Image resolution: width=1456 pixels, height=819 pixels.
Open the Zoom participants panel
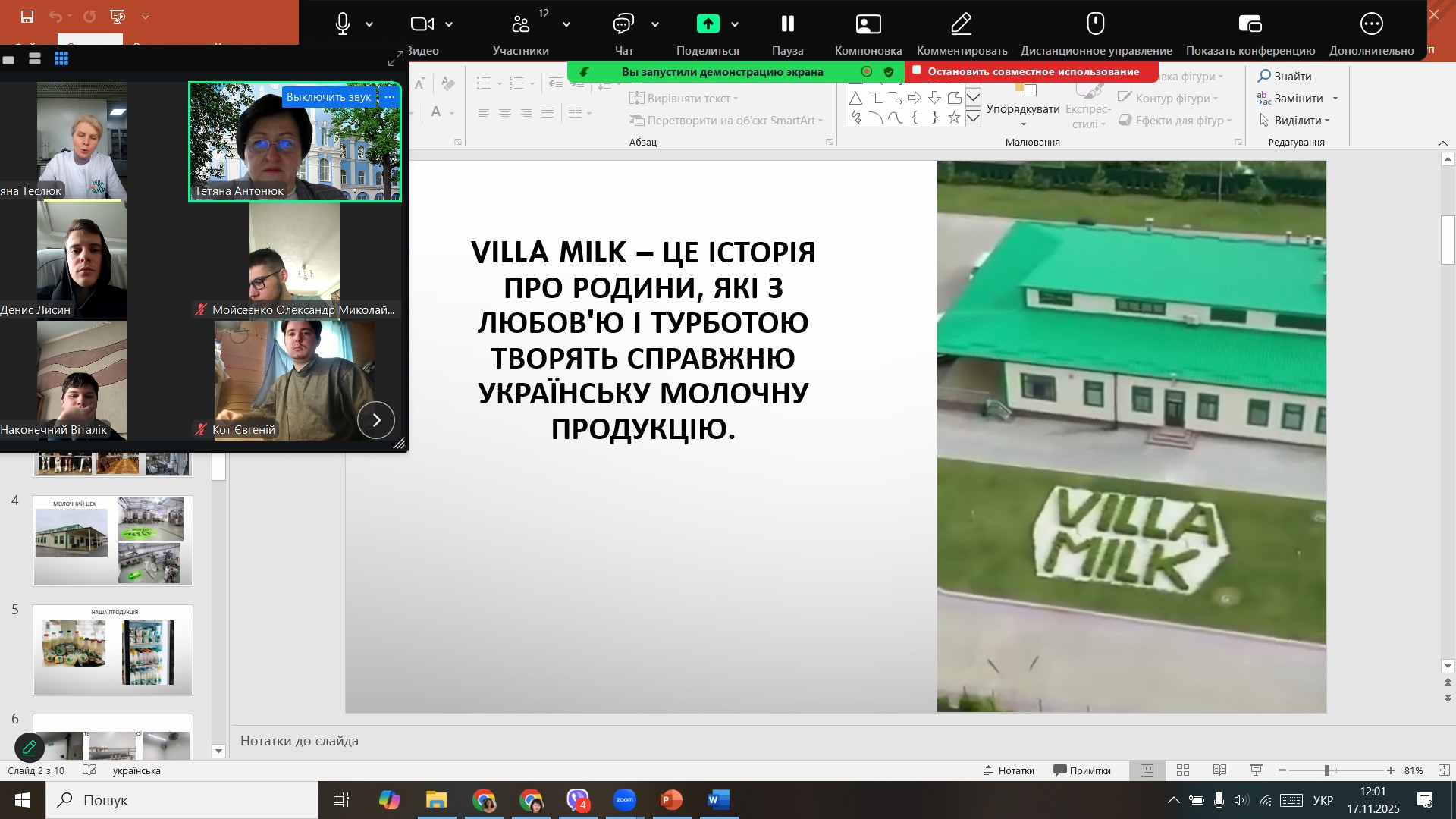click(521, 24)
